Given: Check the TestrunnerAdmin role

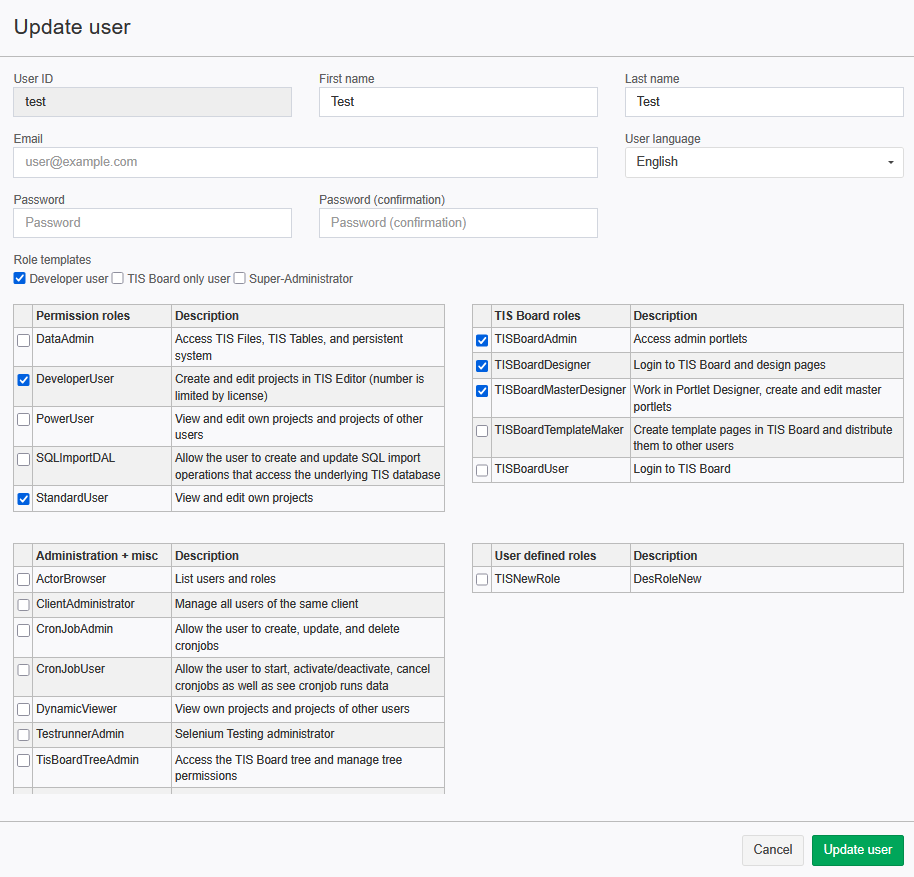Looking at the screenshot, I should click(23, 735).
